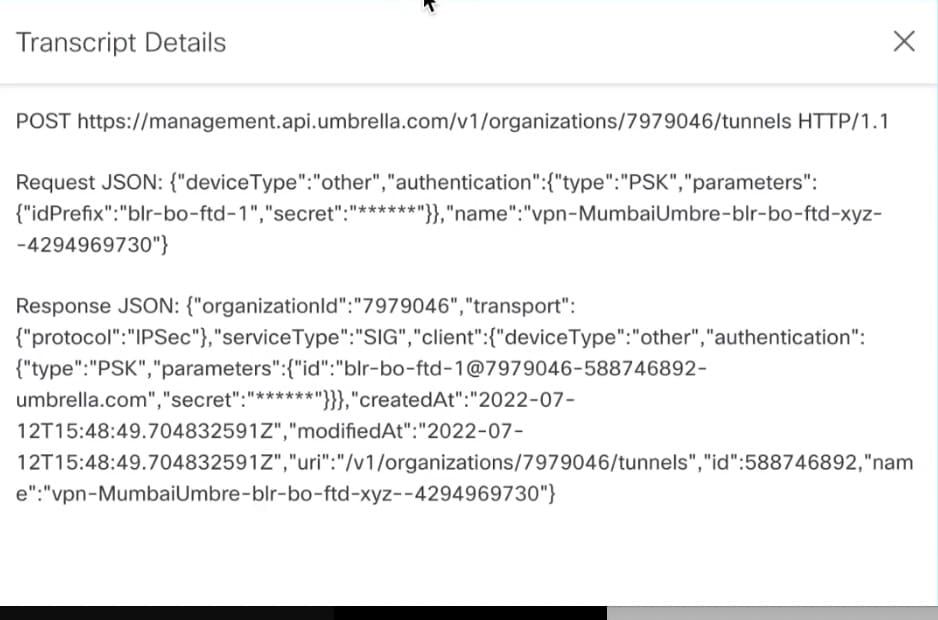Click the uri value /v1/organizations/7979046/tunnels
The image size is (938, 620).
tap(517, 463)
